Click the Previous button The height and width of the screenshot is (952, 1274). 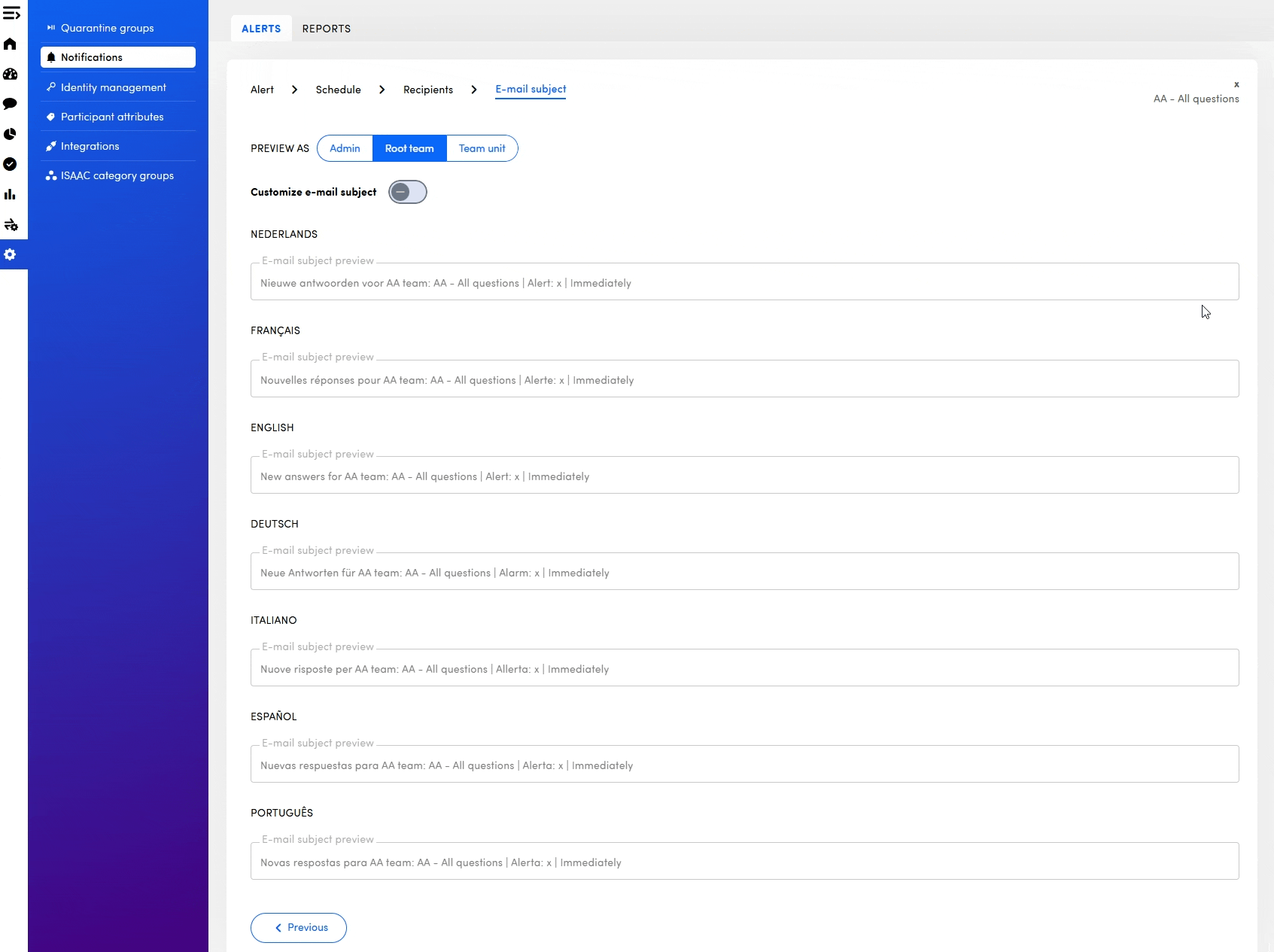pyautogui.click(x=299, y=927)
